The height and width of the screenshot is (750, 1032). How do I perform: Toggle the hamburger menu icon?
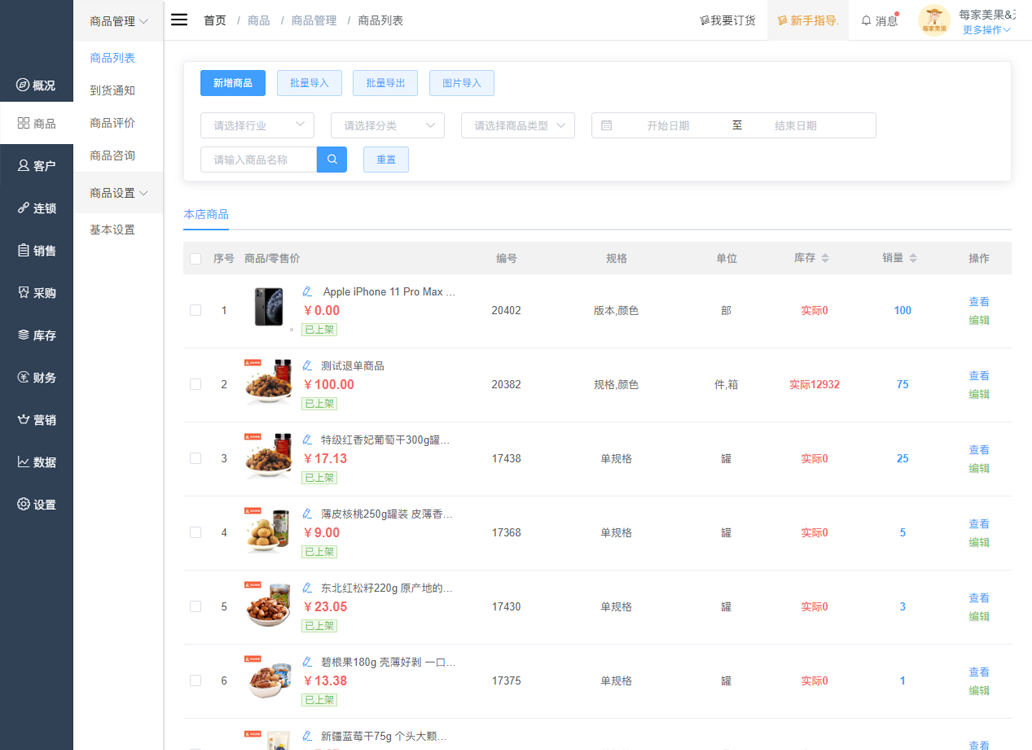pyautogui.click(x=179, y=20)
